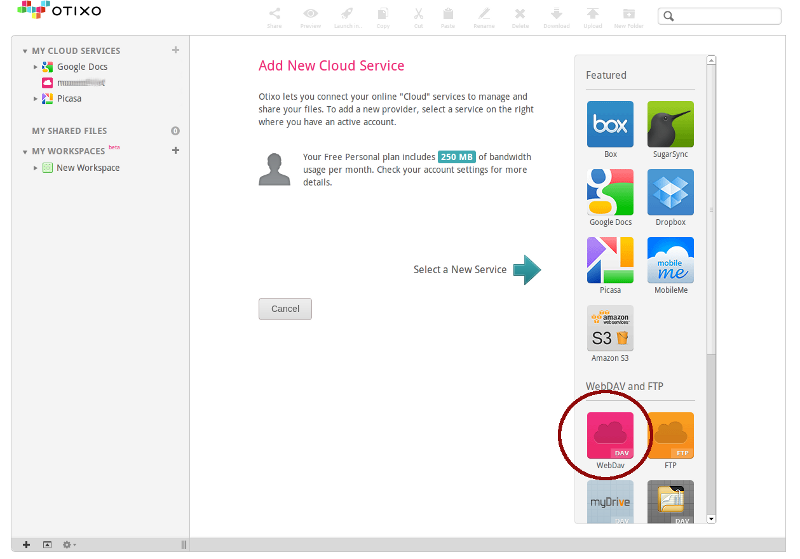
Task: Pick the Picasa icon in Featured list
Action: [610, 260]
